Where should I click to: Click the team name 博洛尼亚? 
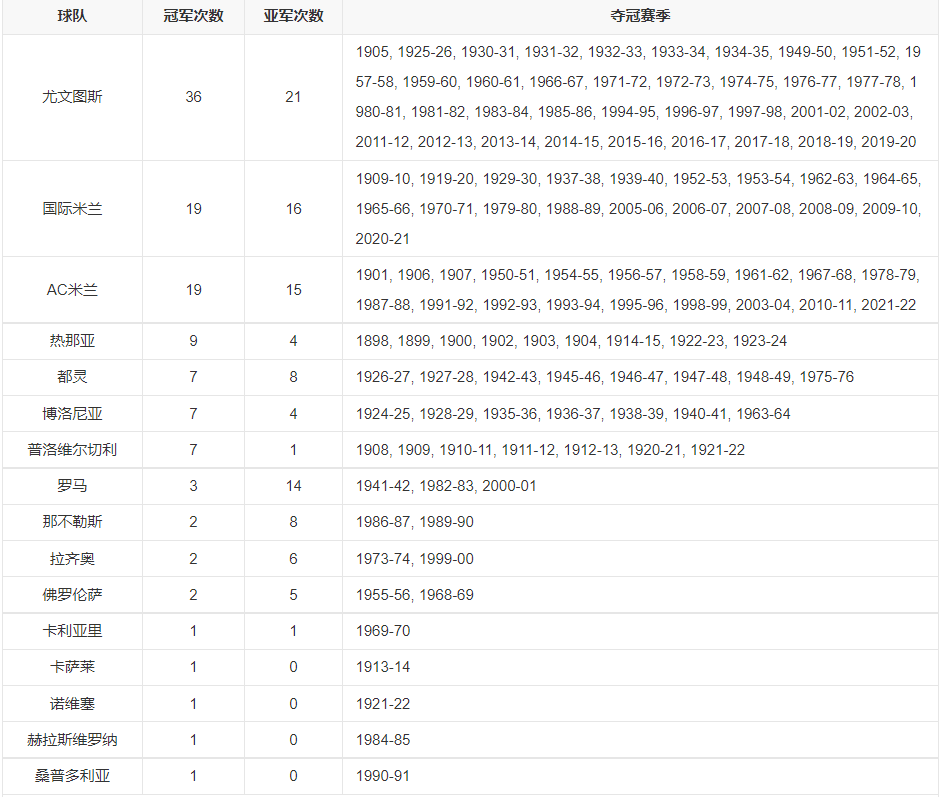coord(72,414)
